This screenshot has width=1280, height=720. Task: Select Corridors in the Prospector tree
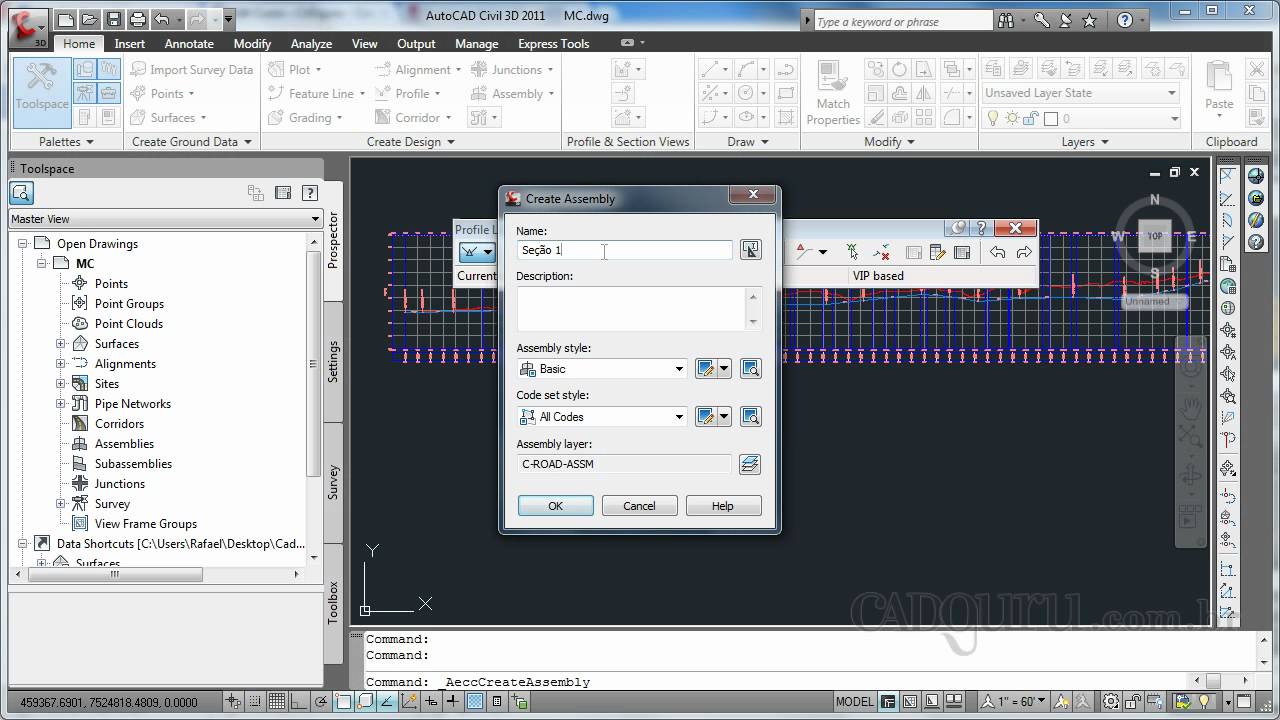click(119, 424)
